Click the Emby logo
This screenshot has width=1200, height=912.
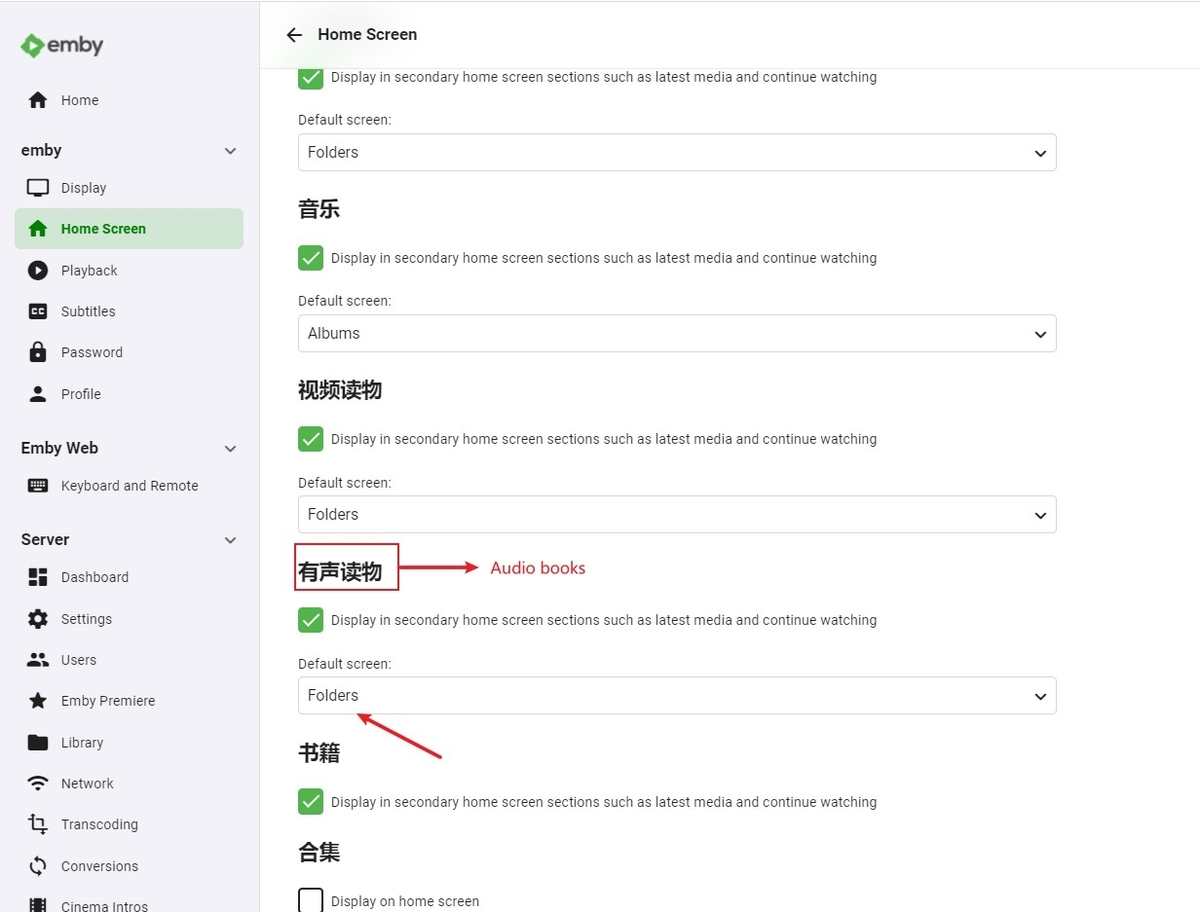[x=62, y=45]
